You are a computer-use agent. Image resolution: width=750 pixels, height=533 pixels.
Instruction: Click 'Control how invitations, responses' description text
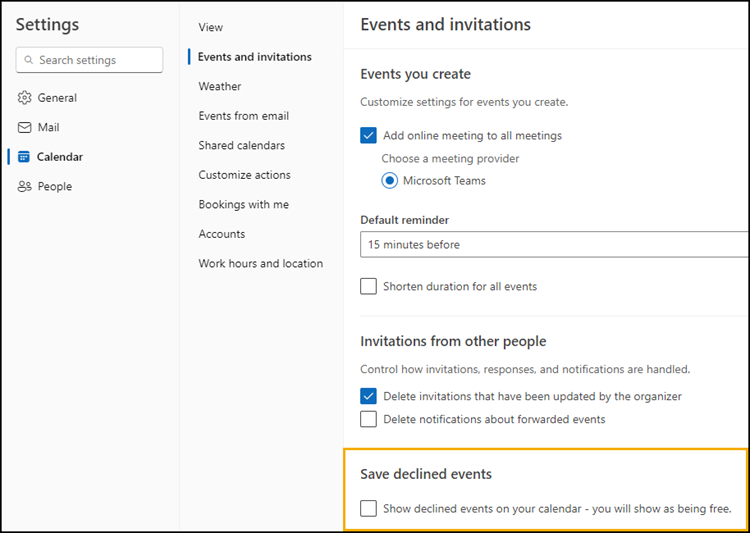click(525, 369)
